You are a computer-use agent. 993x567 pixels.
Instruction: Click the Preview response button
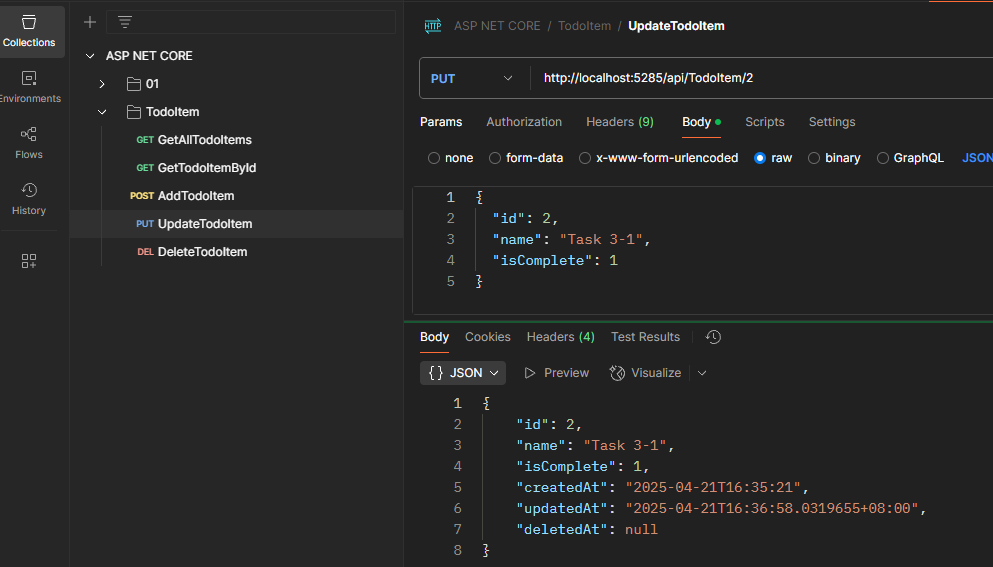[x=557, y=373]
